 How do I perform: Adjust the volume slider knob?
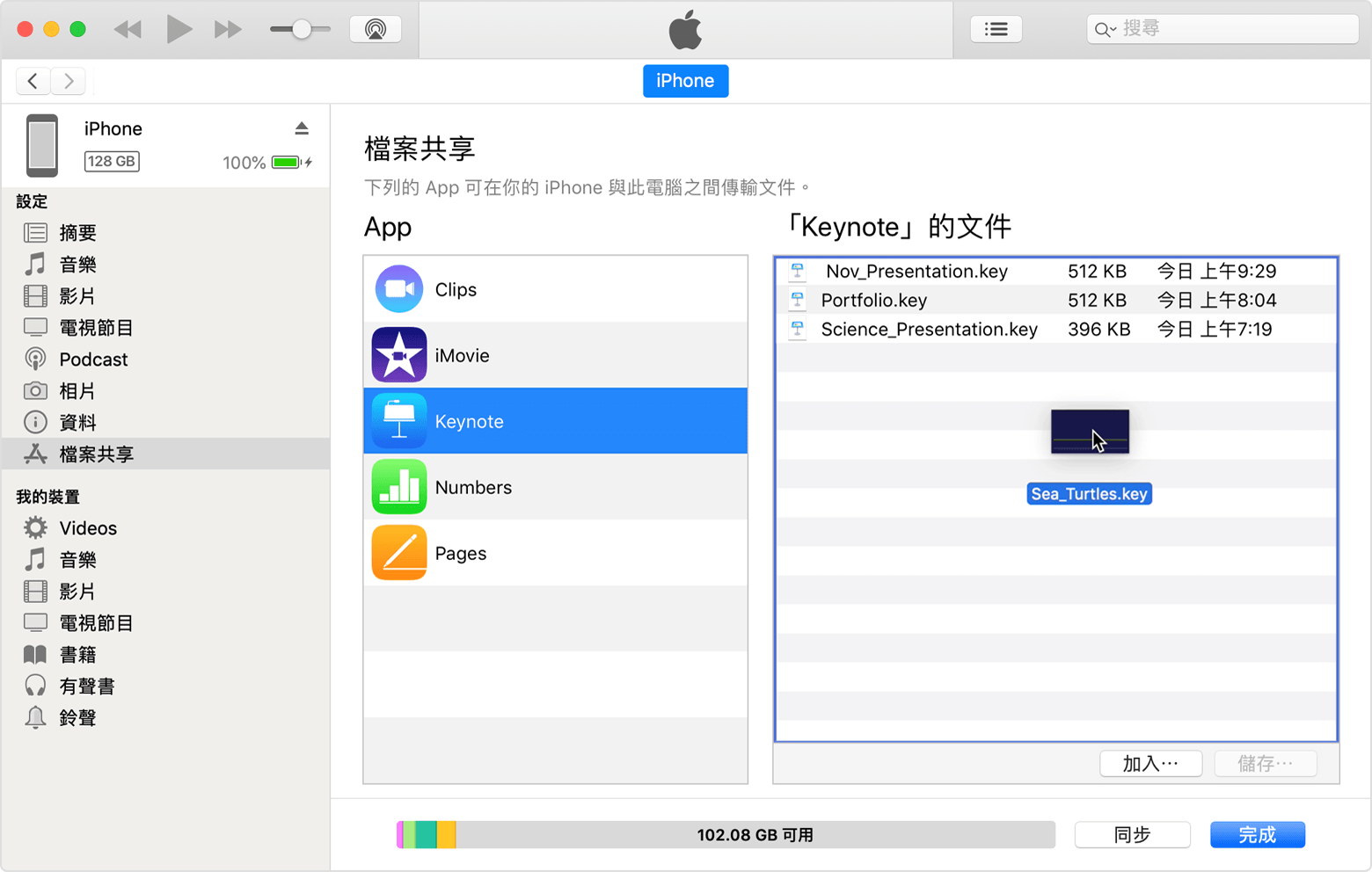(x=302, y=29)
